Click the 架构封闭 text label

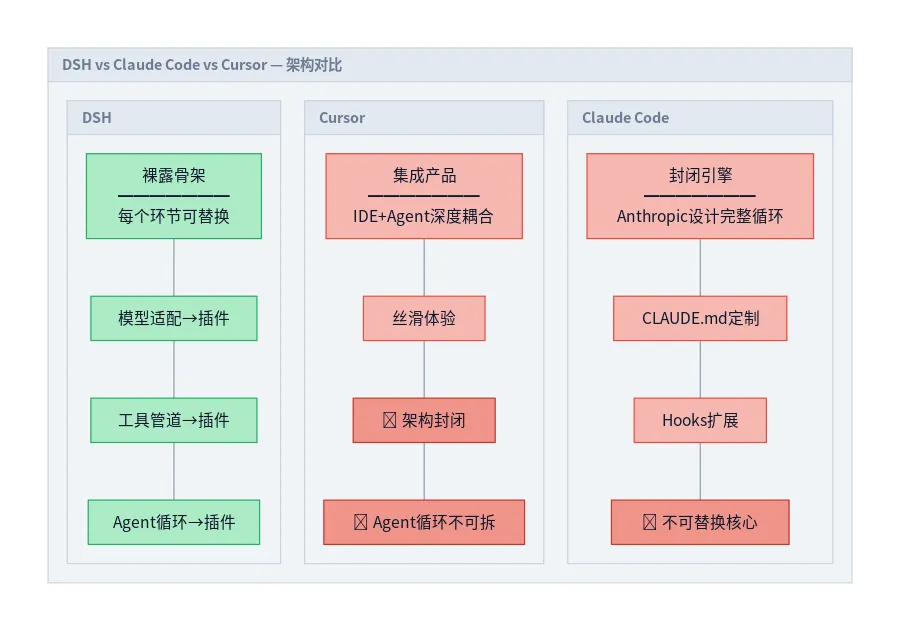click(x=433, y=420)
